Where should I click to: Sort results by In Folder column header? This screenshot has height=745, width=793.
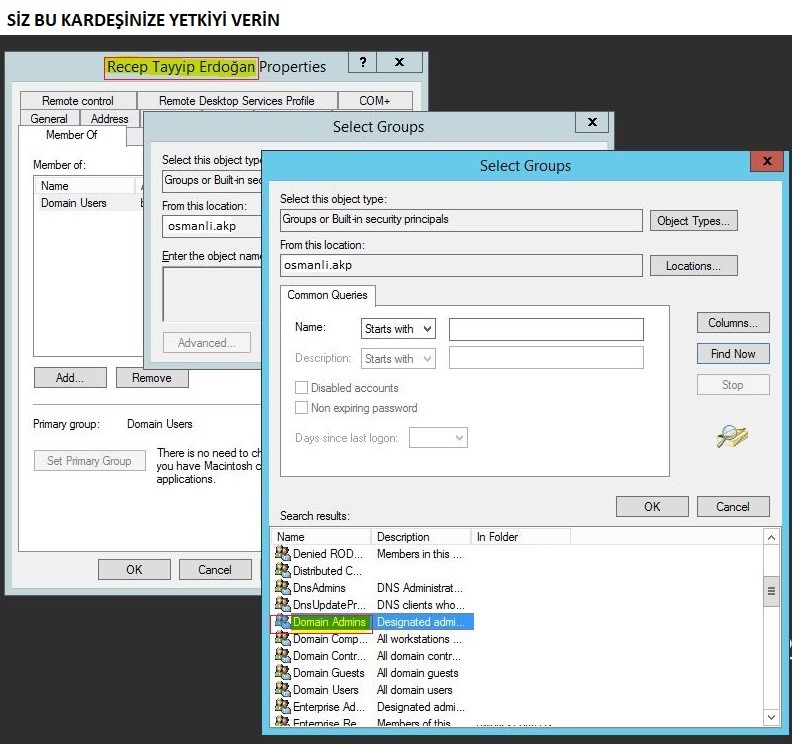[520, 537]
